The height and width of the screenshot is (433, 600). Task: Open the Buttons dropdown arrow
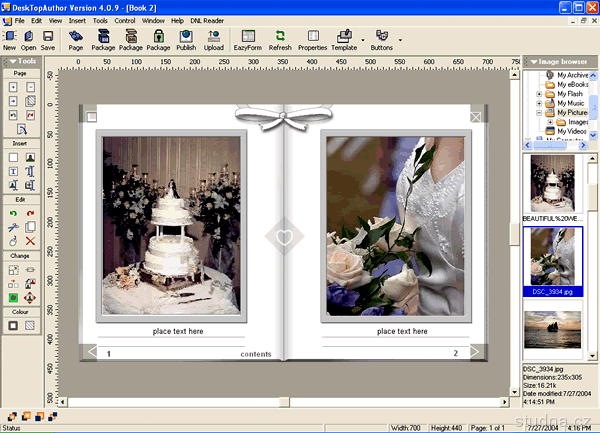pos(400,41)
